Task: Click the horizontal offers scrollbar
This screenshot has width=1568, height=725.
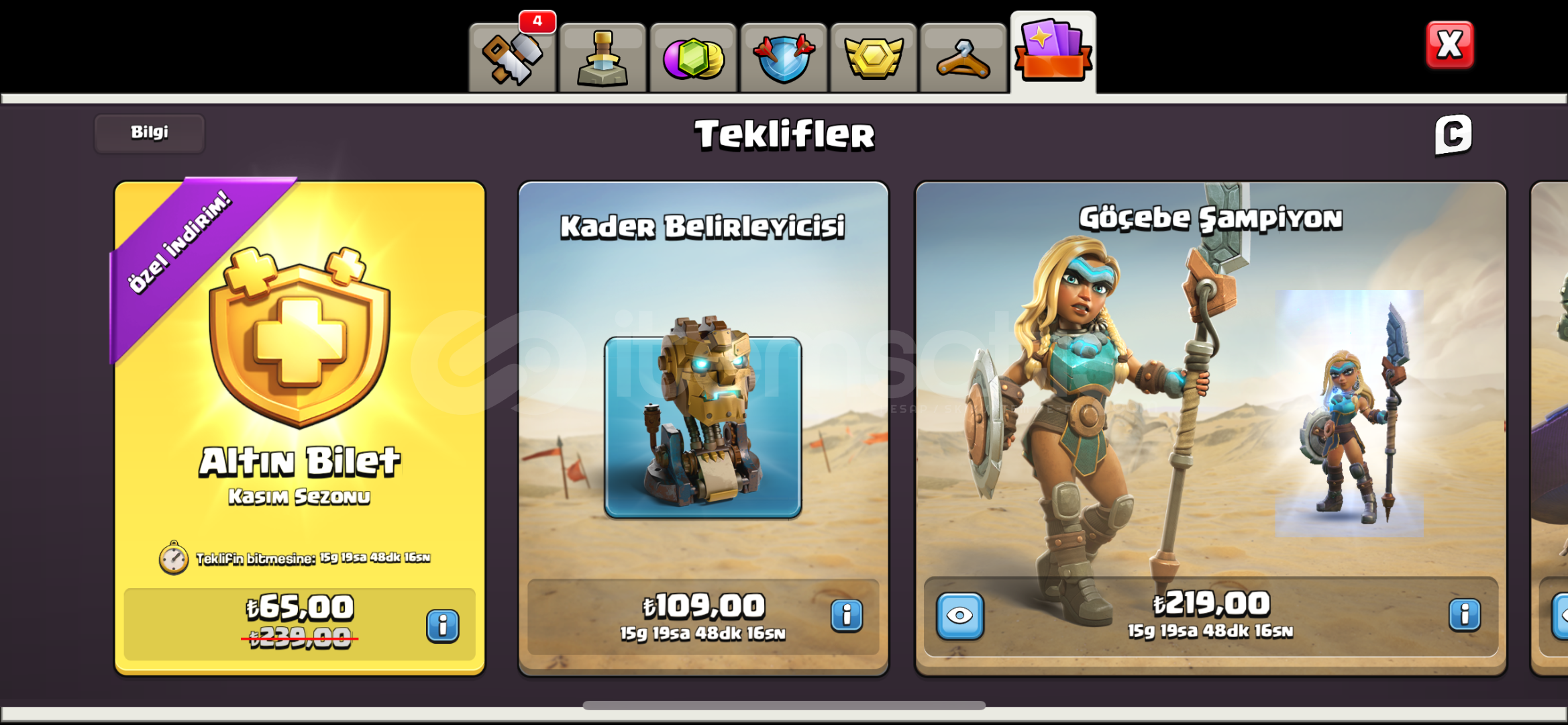Action: coord(784,706)
